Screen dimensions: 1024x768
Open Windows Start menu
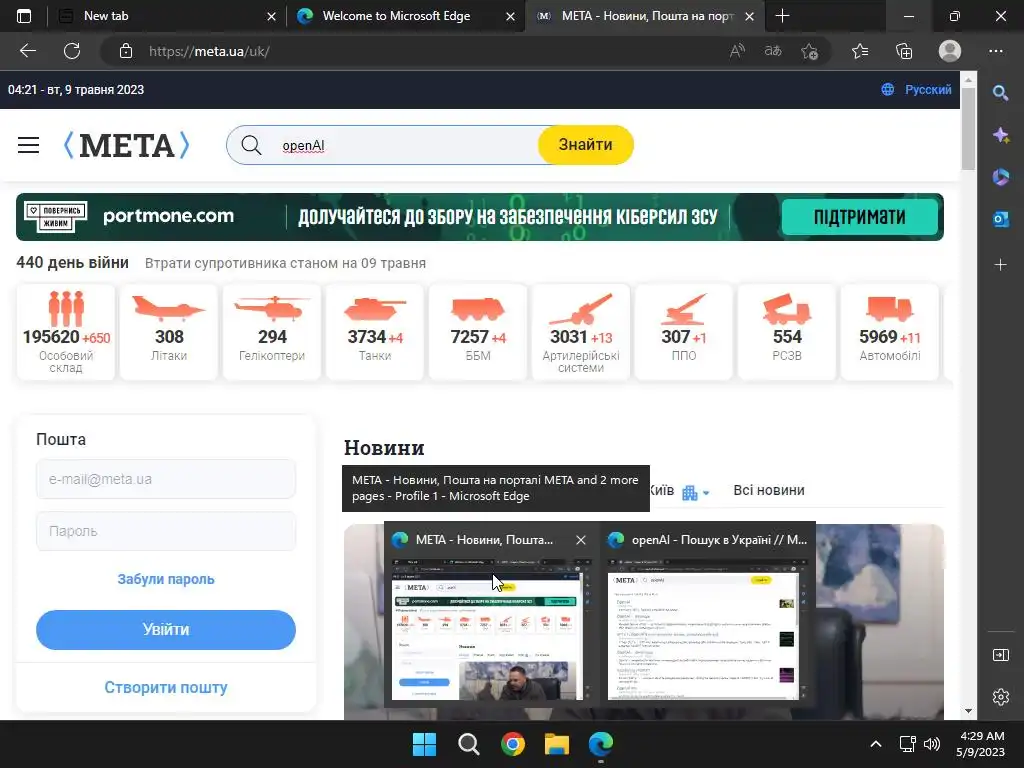(424, 744)
